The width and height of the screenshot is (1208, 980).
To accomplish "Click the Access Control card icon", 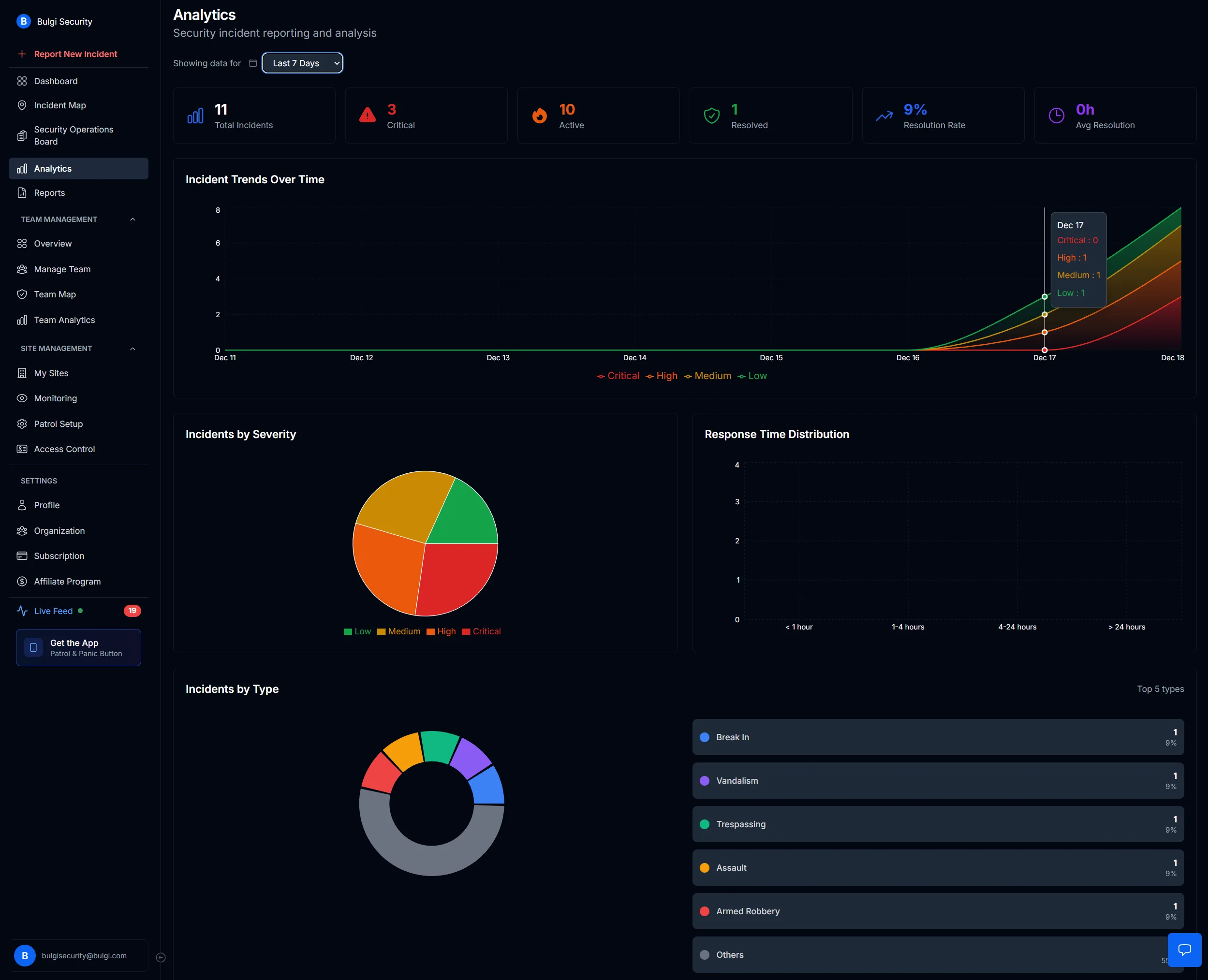I will [x=21, y=449].
